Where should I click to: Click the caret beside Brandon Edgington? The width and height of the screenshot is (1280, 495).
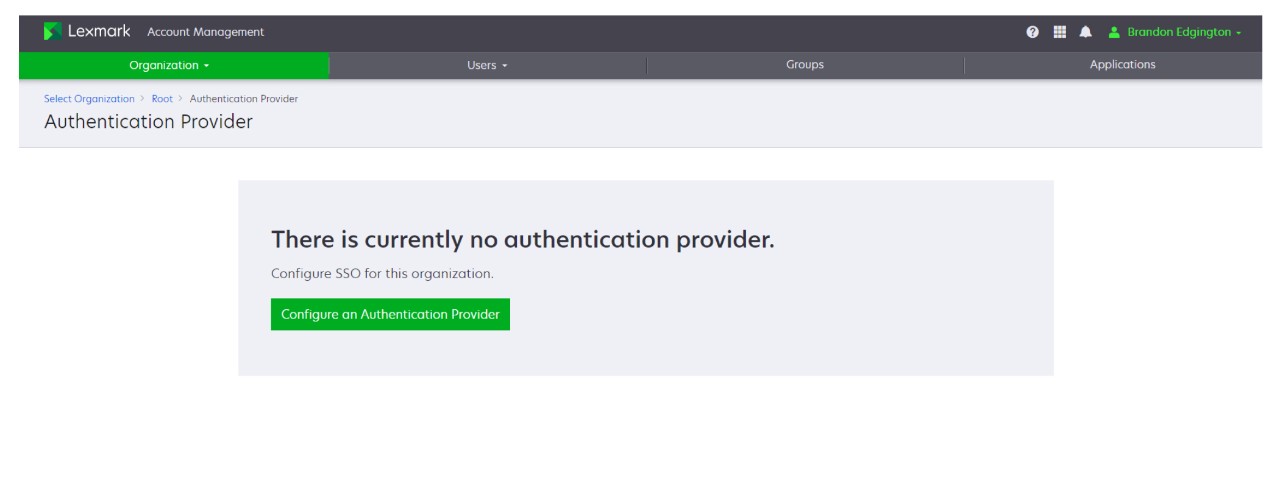1239,33
